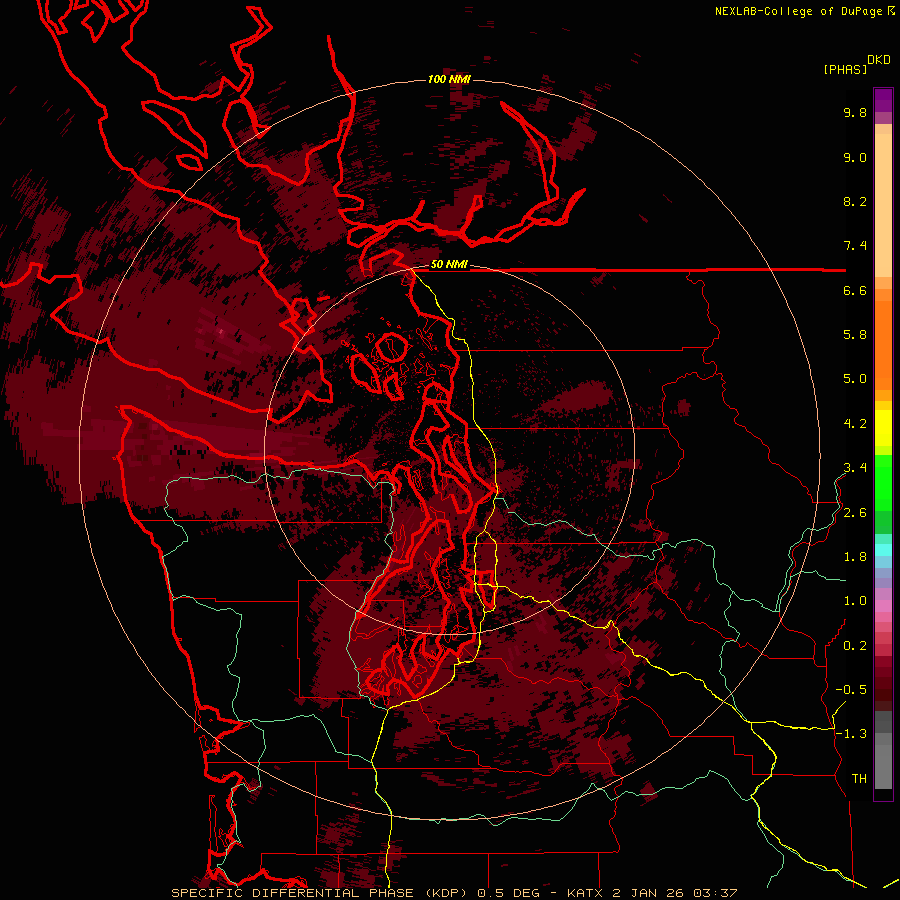Click the 9.8 scale value
Image resolution: width=900 pixels, height=900 pixels.
[855, 113]
